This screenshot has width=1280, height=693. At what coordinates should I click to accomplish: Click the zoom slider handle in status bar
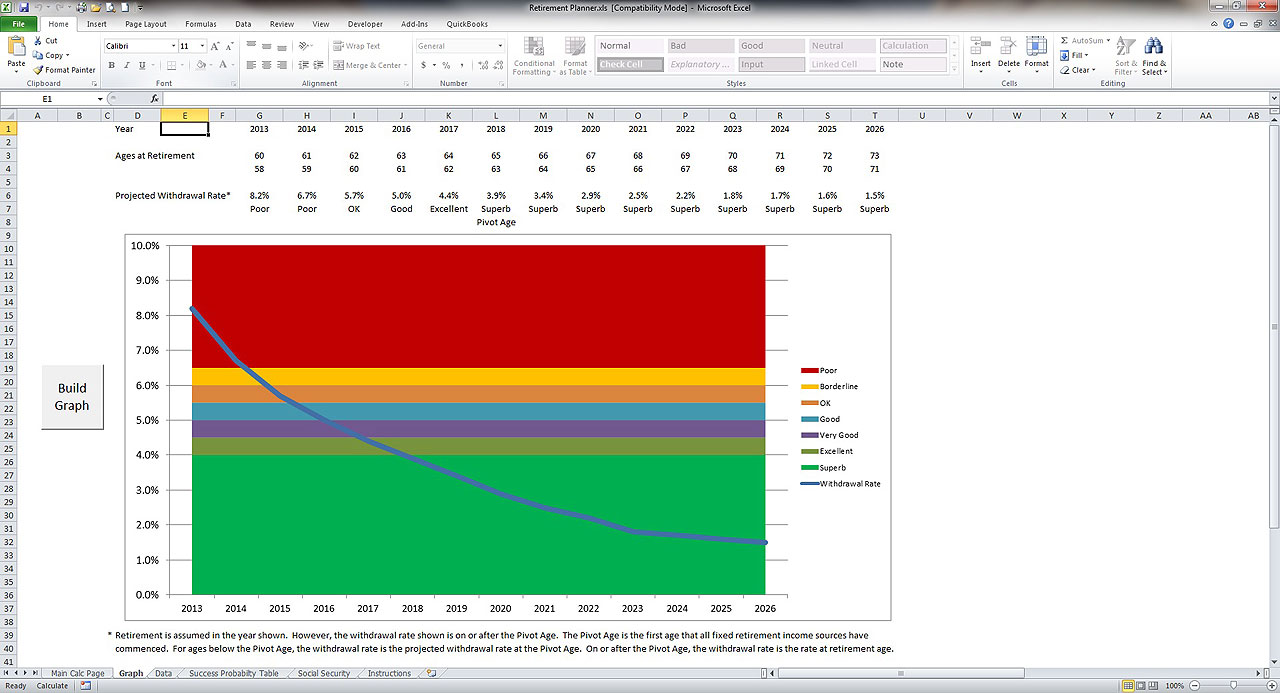point(1233,686)
